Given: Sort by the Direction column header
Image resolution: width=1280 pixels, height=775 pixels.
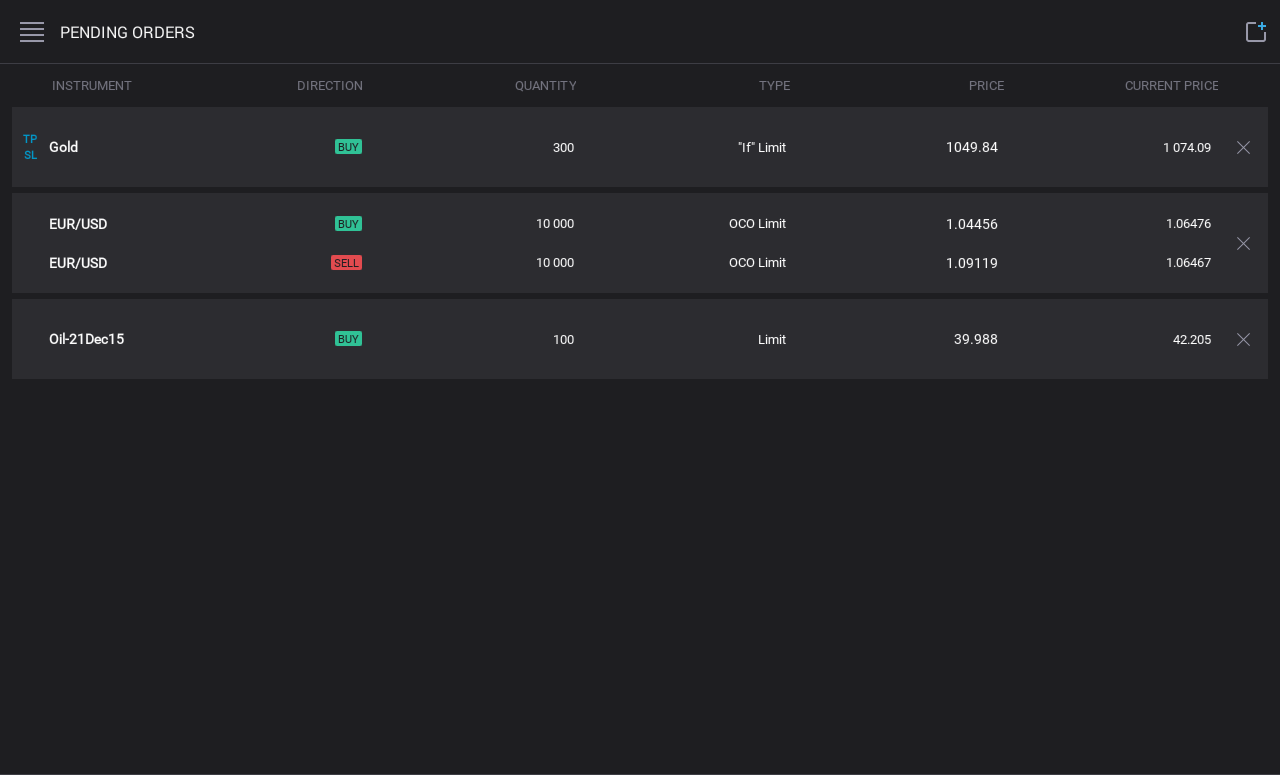Looking at the screenshot, I should [x=330, y=86].
